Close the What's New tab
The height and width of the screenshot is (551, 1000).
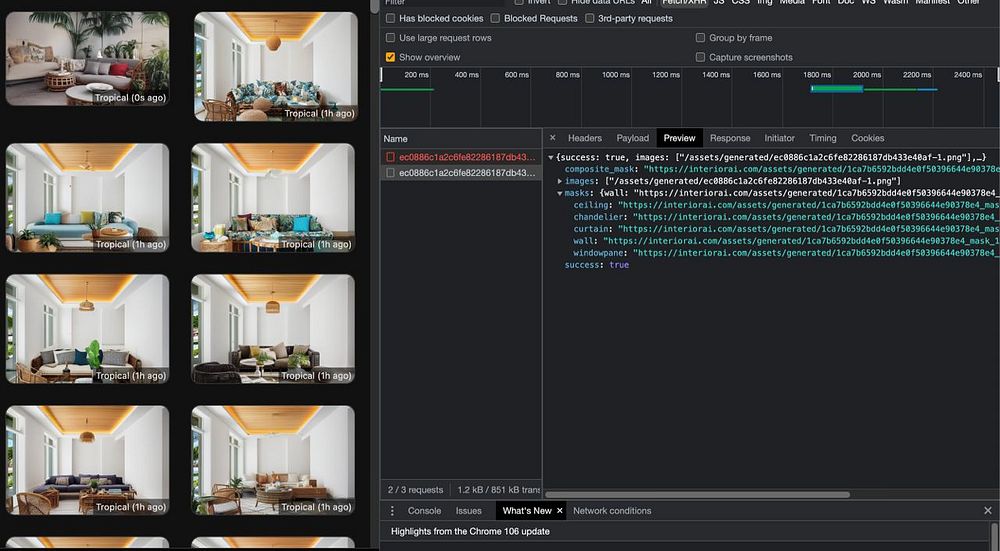pyautogui.click(x=560, y=511)
